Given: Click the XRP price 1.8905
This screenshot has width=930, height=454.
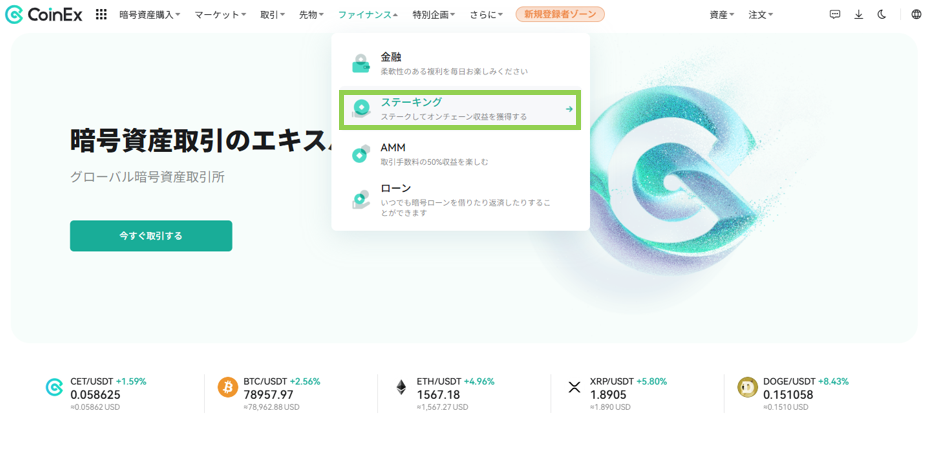Looking at the screenshot, I should (x=609, y=395).
